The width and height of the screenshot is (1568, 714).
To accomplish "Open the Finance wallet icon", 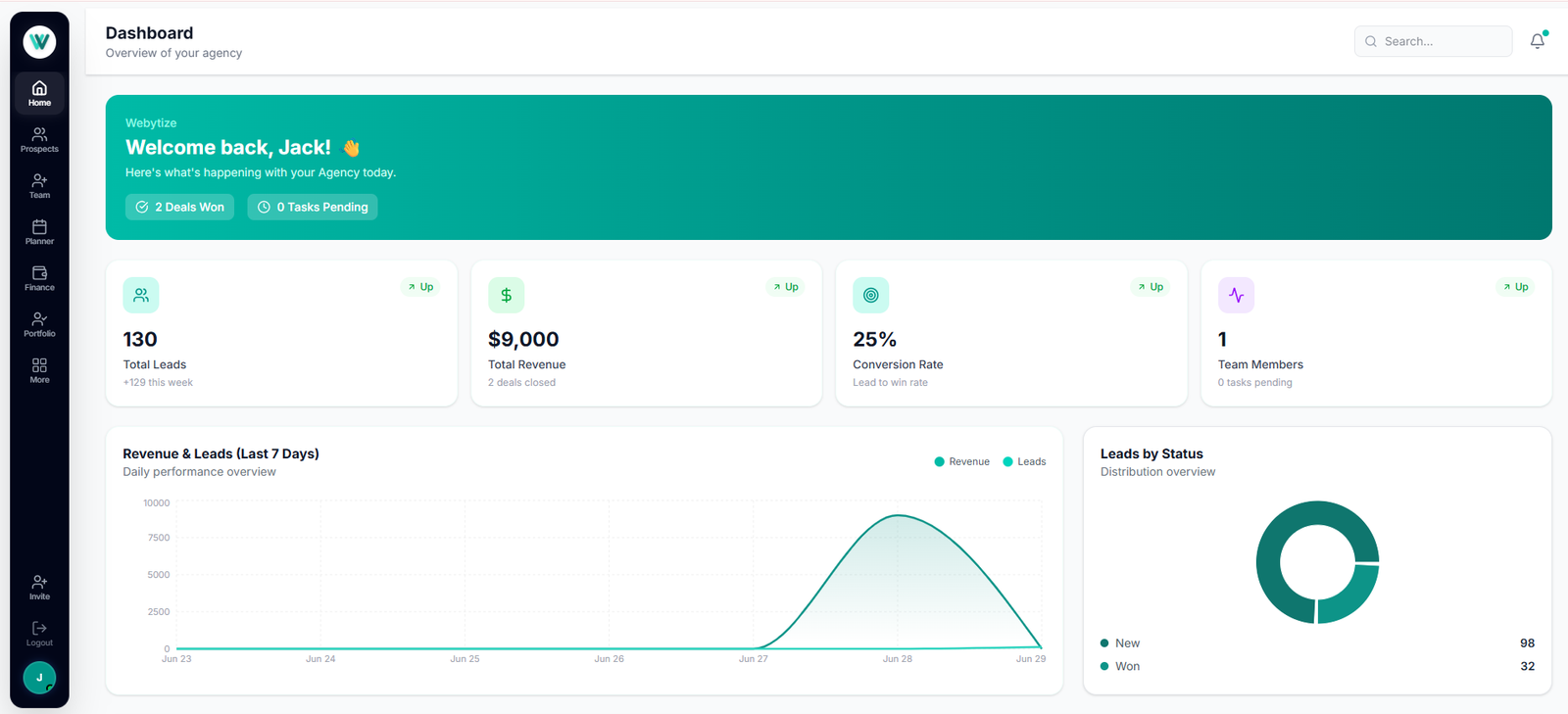I will [x=39, y=278].
